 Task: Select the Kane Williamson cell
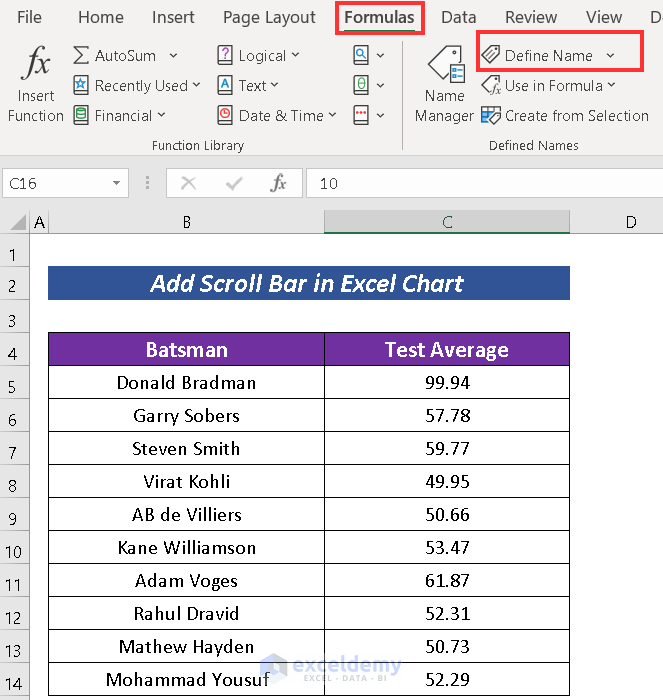point(187,548)
